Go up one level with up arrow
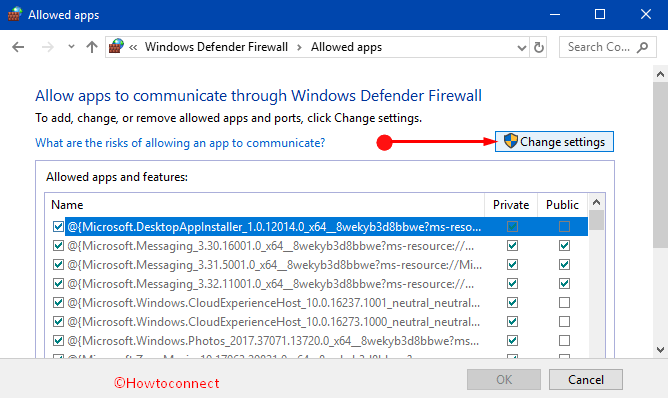Image resolution: width=668 pixels, height=398 pixels. tap(92, 47)
